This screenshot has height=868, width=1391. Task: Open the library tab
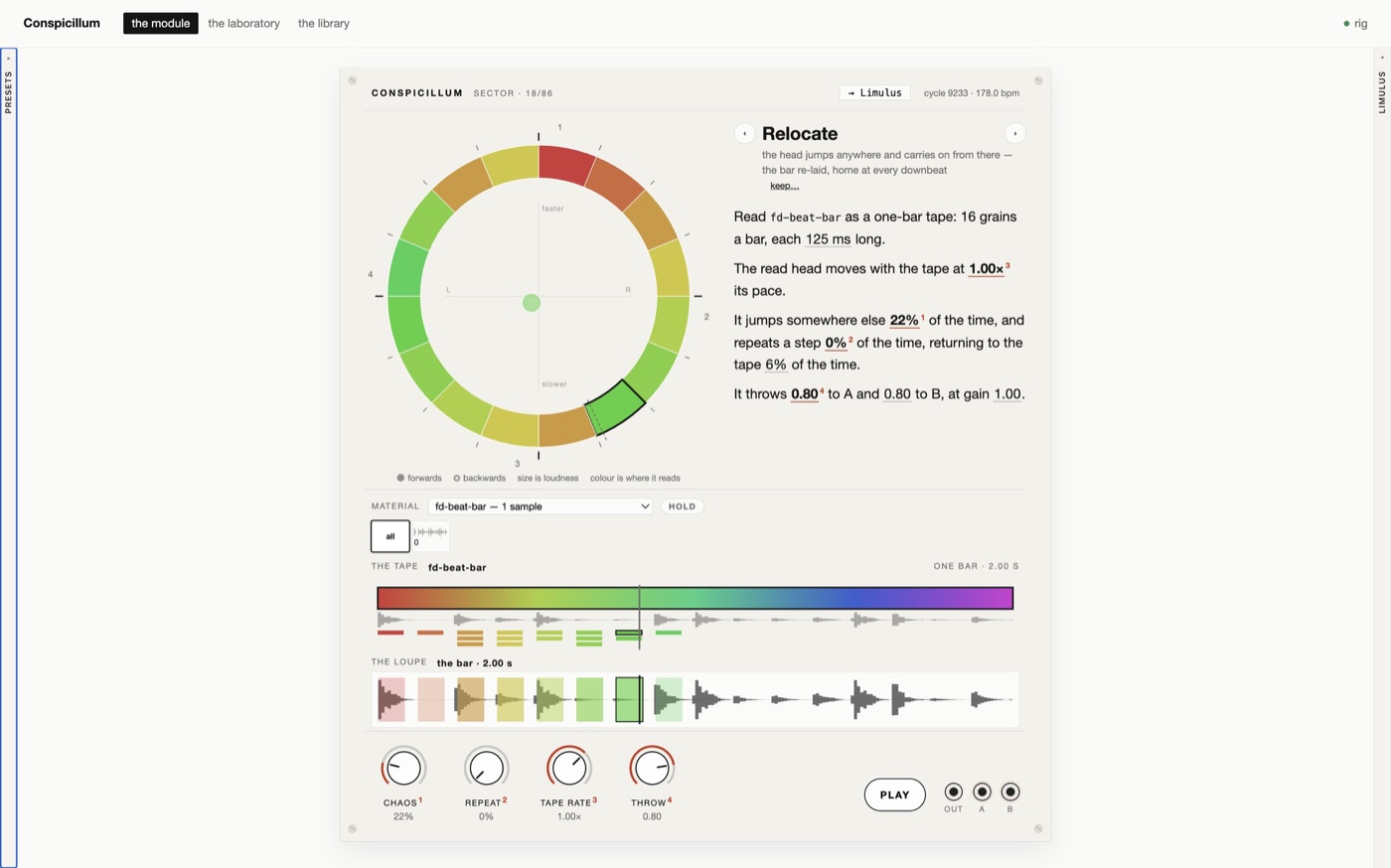point(324,23)
